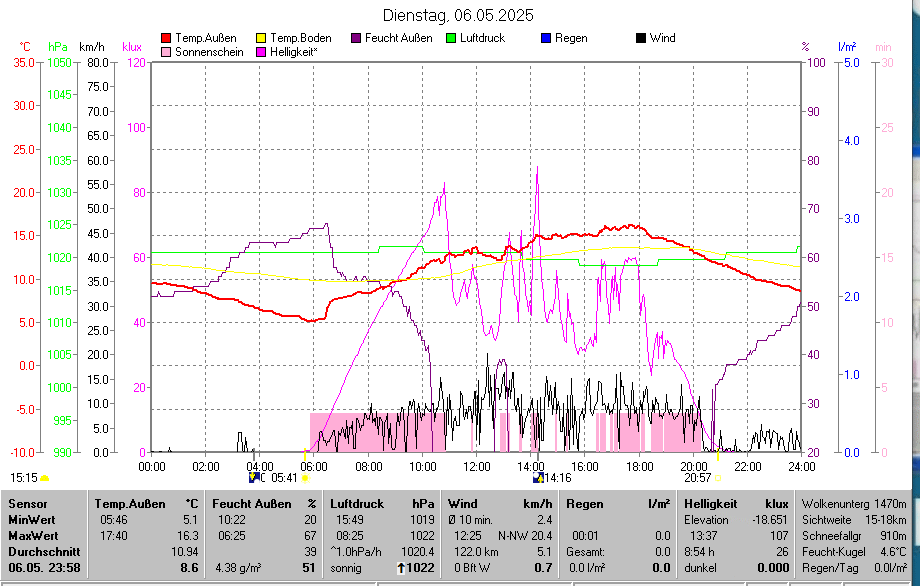
Task: Click the 'dunkel' brightness status
Action: pos(700,568)
